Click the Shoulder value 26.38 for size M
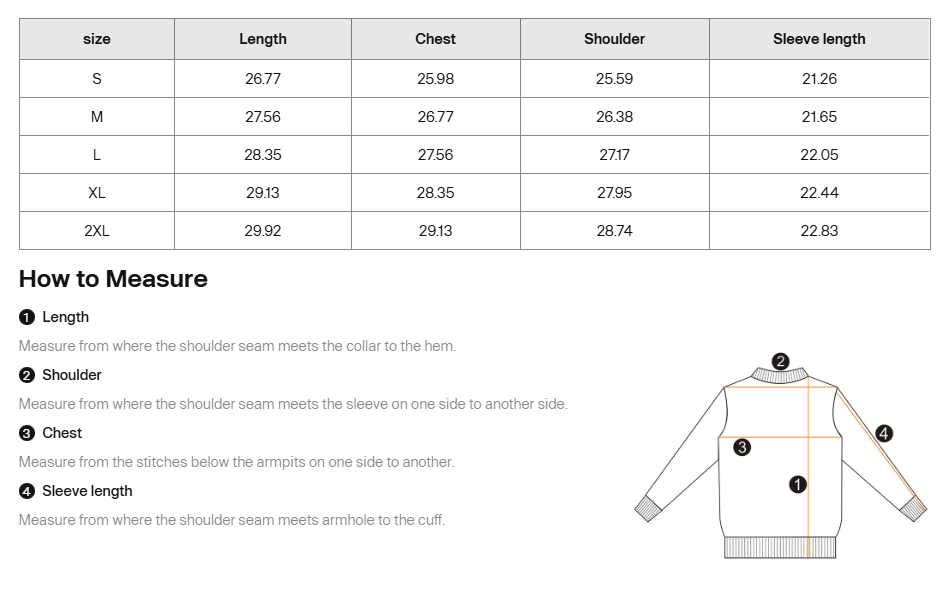 point(614,117)
